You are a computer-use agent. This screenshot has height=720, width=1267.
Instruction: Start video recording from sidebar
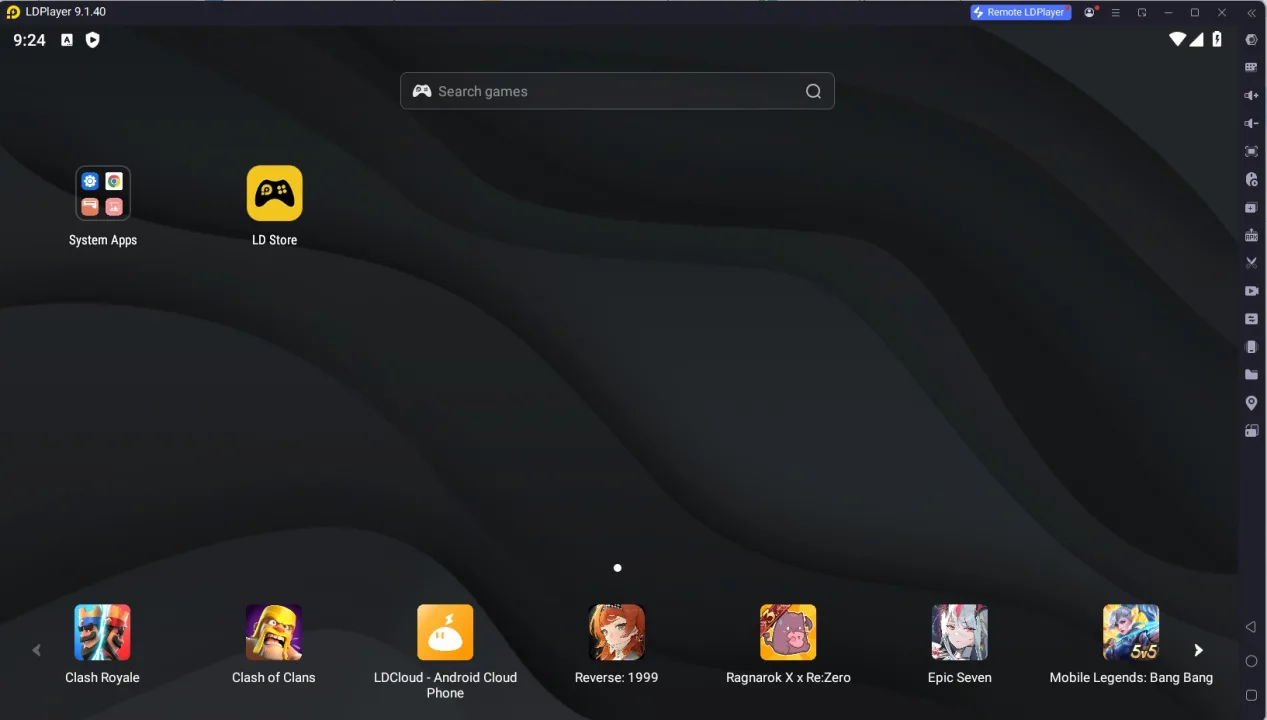(x=1251, y=291)
